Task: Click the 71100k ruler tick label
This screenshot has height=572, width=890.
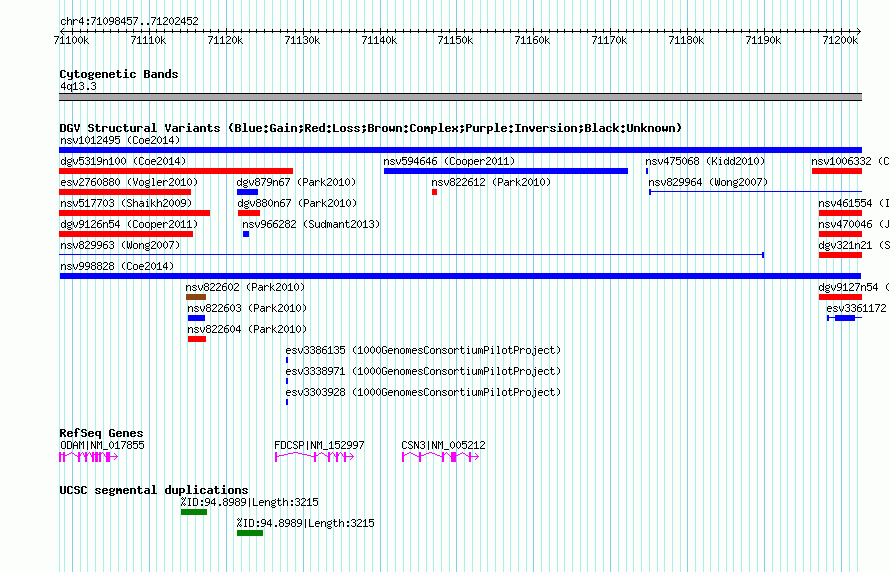Action: pyautogui.click(x=71, y=40)
